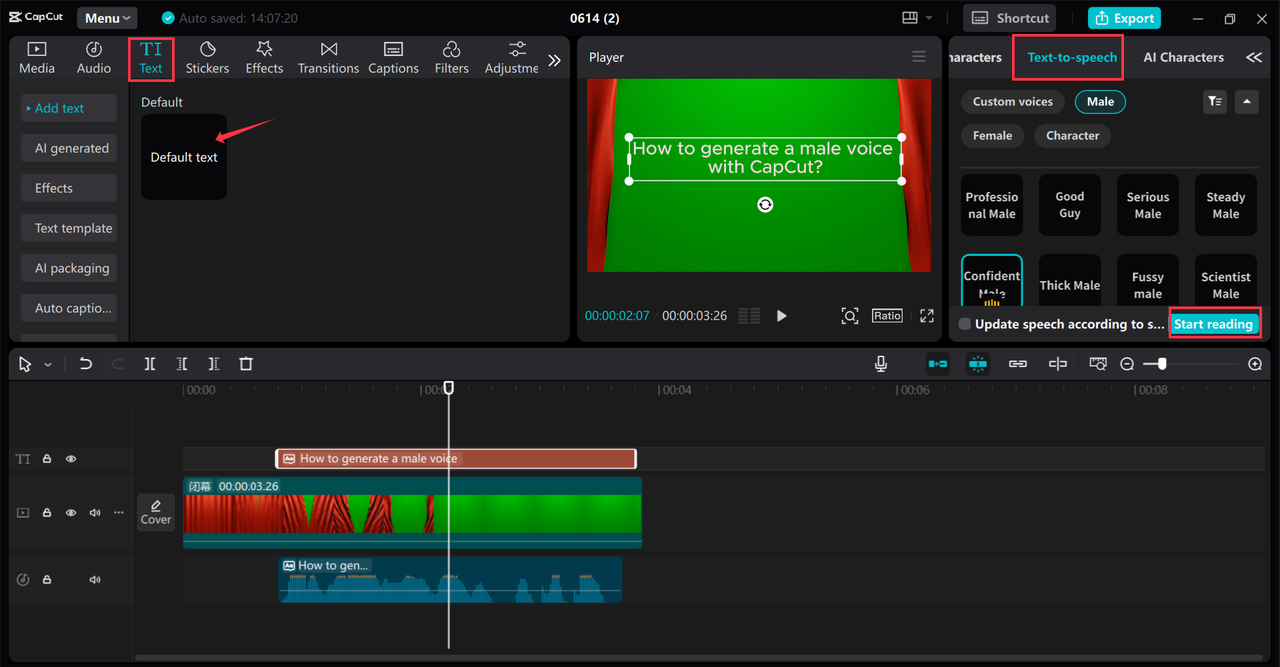Collapse voice category filters with up arrow
The width and height of the screenshot is (1280, 667).
1246,101
